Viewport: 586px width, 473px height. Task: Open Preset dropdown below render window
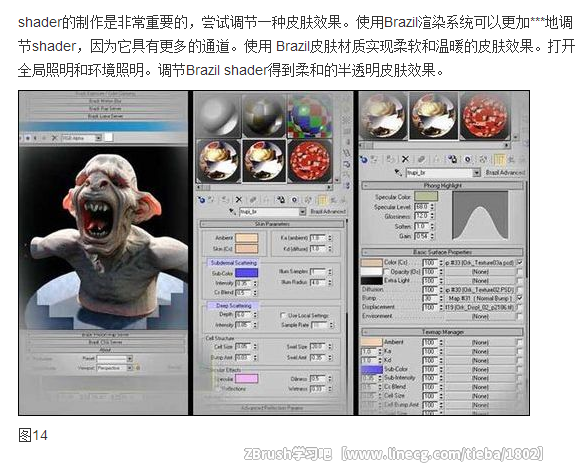point(130,358)
